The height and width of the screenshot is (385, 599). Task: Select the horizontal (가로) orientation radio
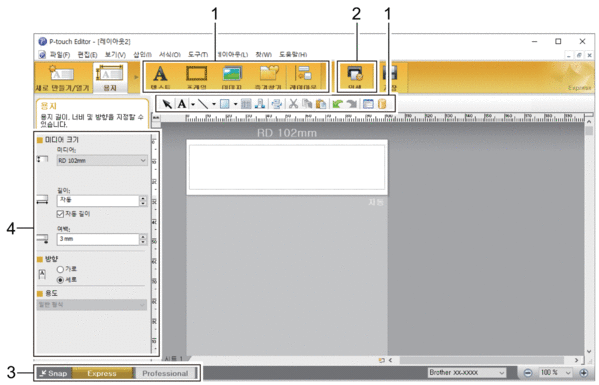pos(60,269)
